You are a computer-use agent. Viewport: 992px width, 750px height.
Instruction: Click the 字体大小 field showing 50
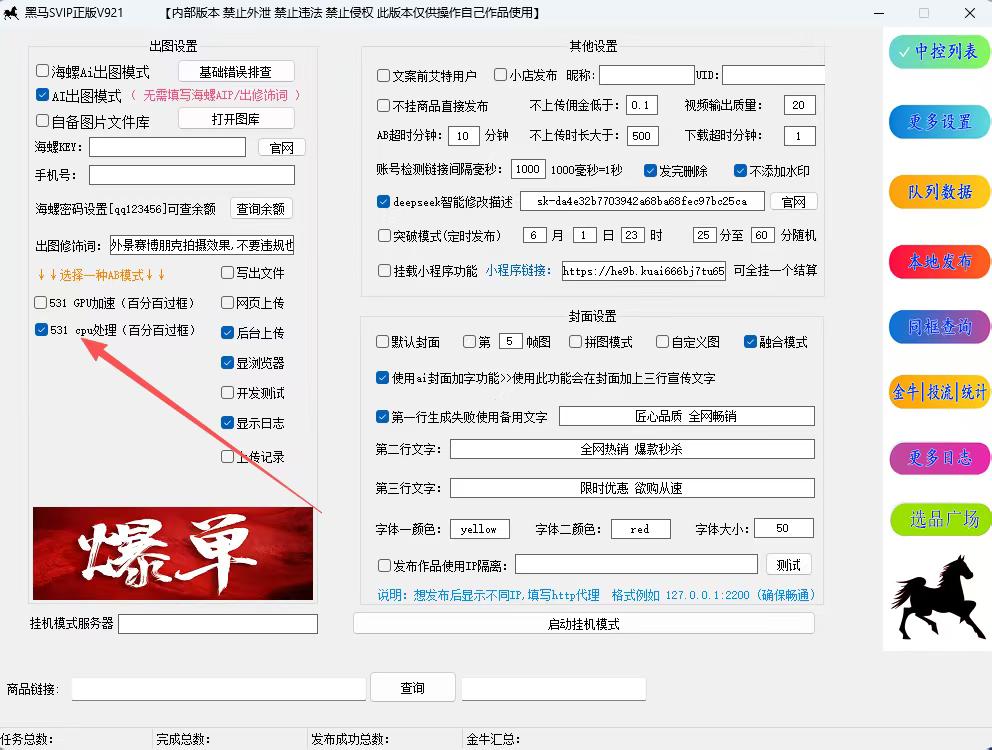click(x=784, y=528)
